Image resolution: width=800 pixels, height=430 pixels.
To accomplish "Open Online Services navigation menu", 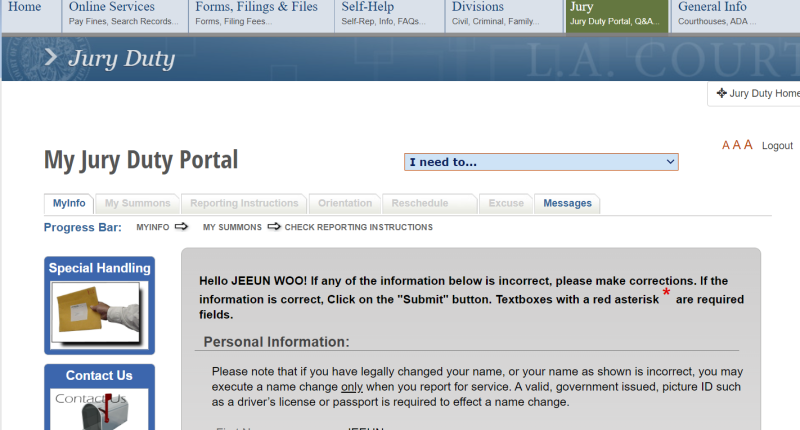I will point(125,15).
